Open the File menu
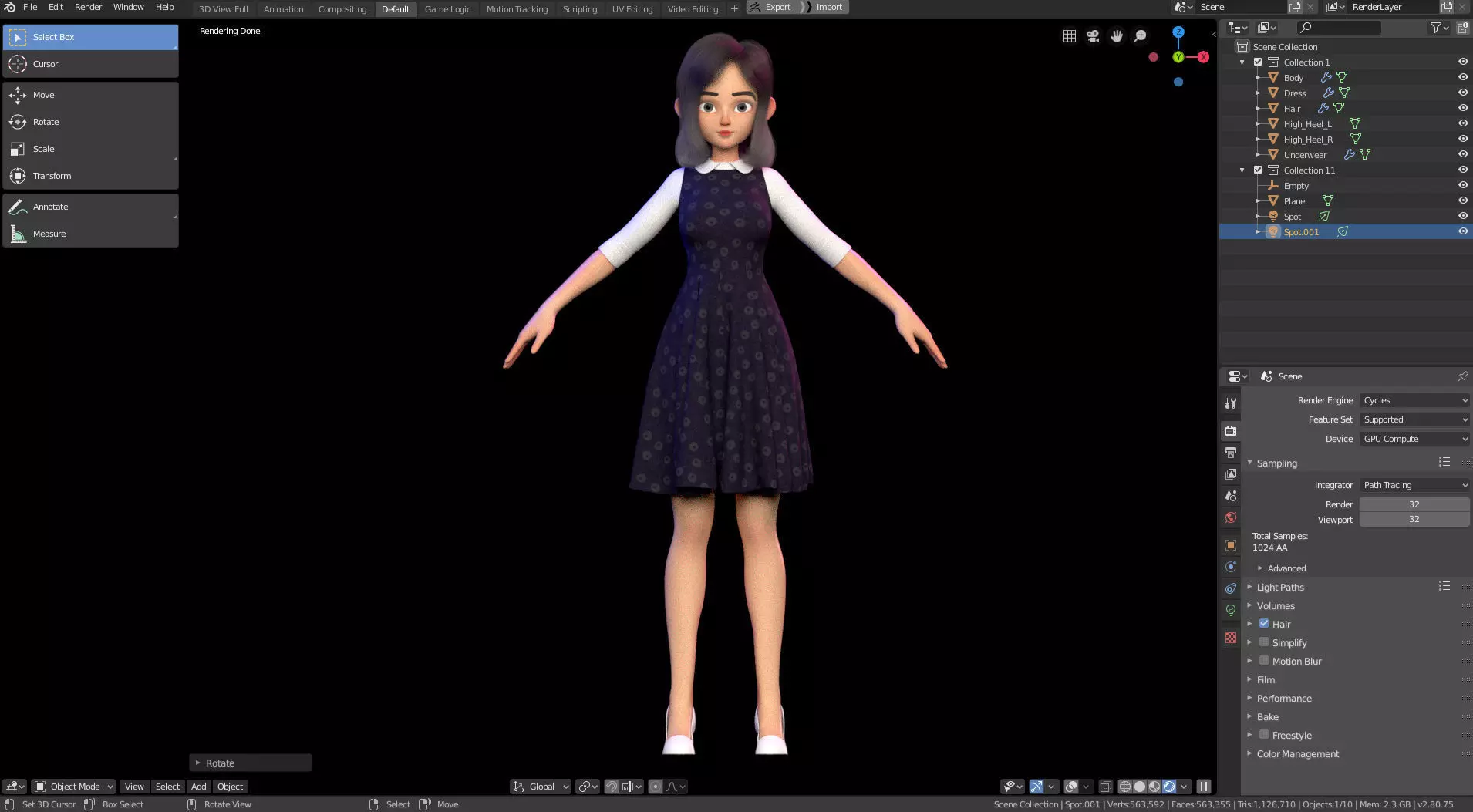 (30, 7)
